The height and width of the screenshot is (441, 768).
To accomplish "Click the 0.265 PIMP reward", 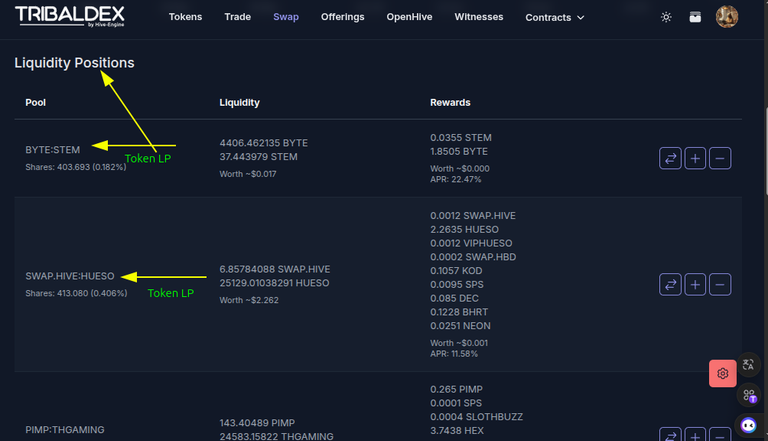I will point(456,390).
